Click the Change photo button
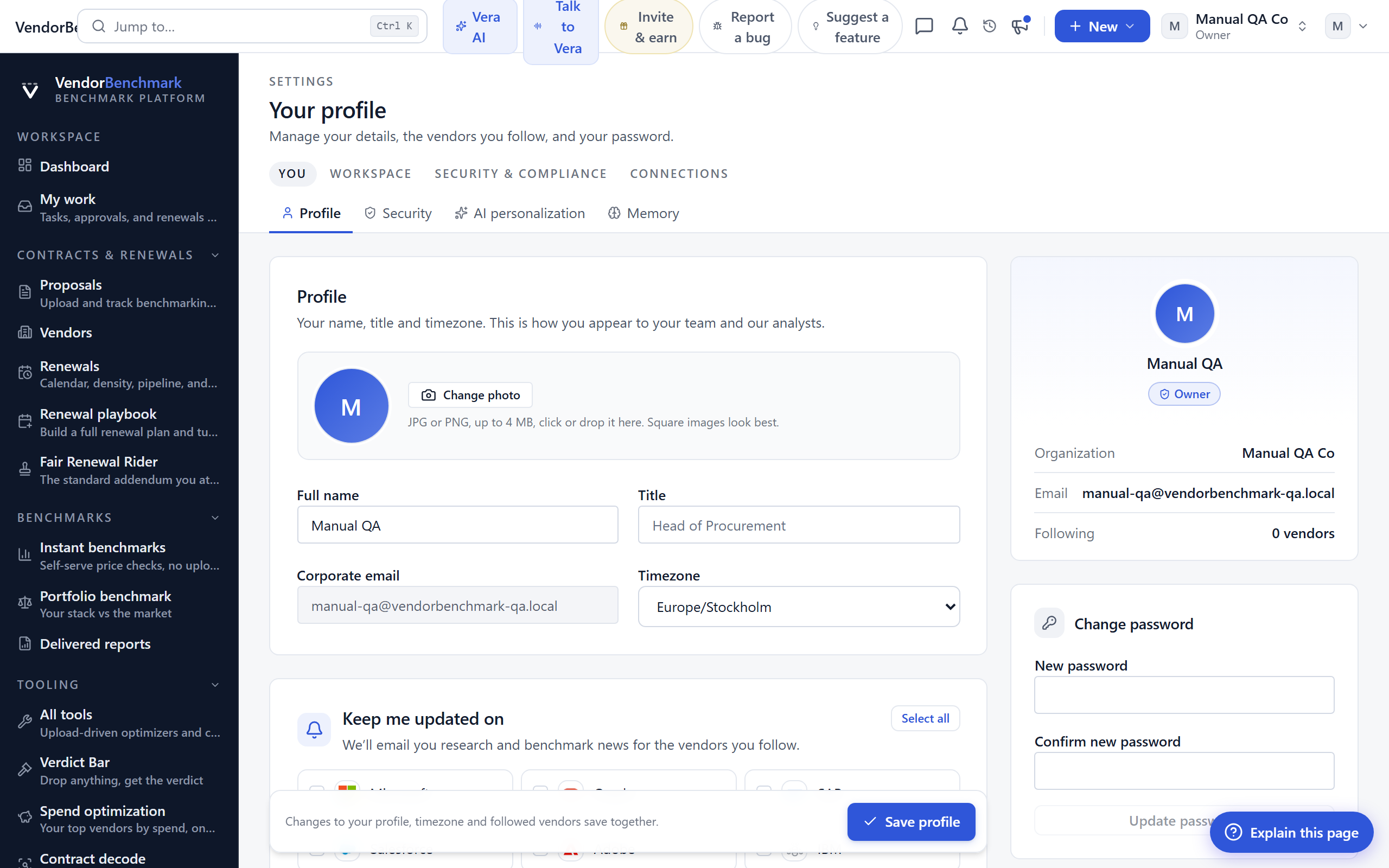Viewport: 1389px width, 868px height. 470,395
